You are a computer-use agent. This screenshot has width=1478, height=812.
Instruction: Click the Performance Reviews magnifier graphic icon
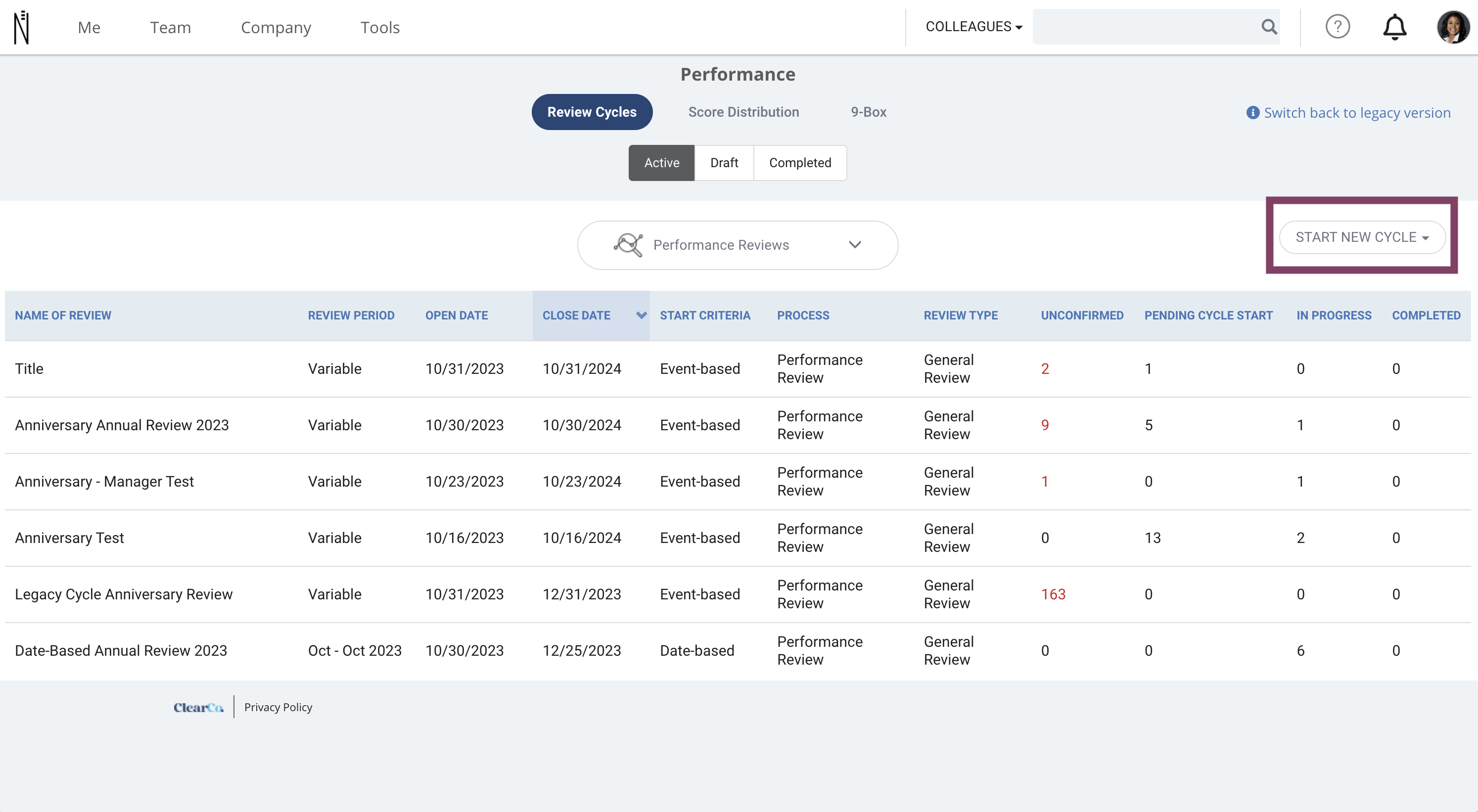tap(628, 245)
